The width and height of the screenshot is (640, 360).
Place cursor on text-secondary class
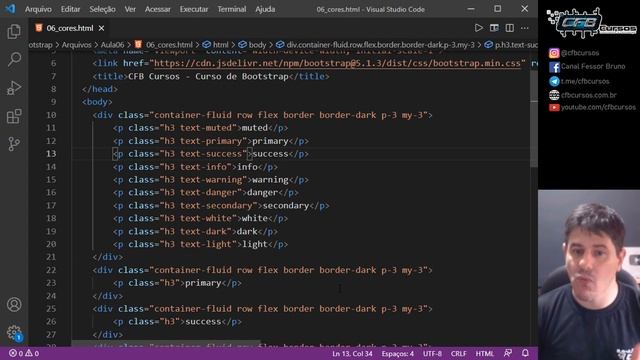click(x=216, y=205)
